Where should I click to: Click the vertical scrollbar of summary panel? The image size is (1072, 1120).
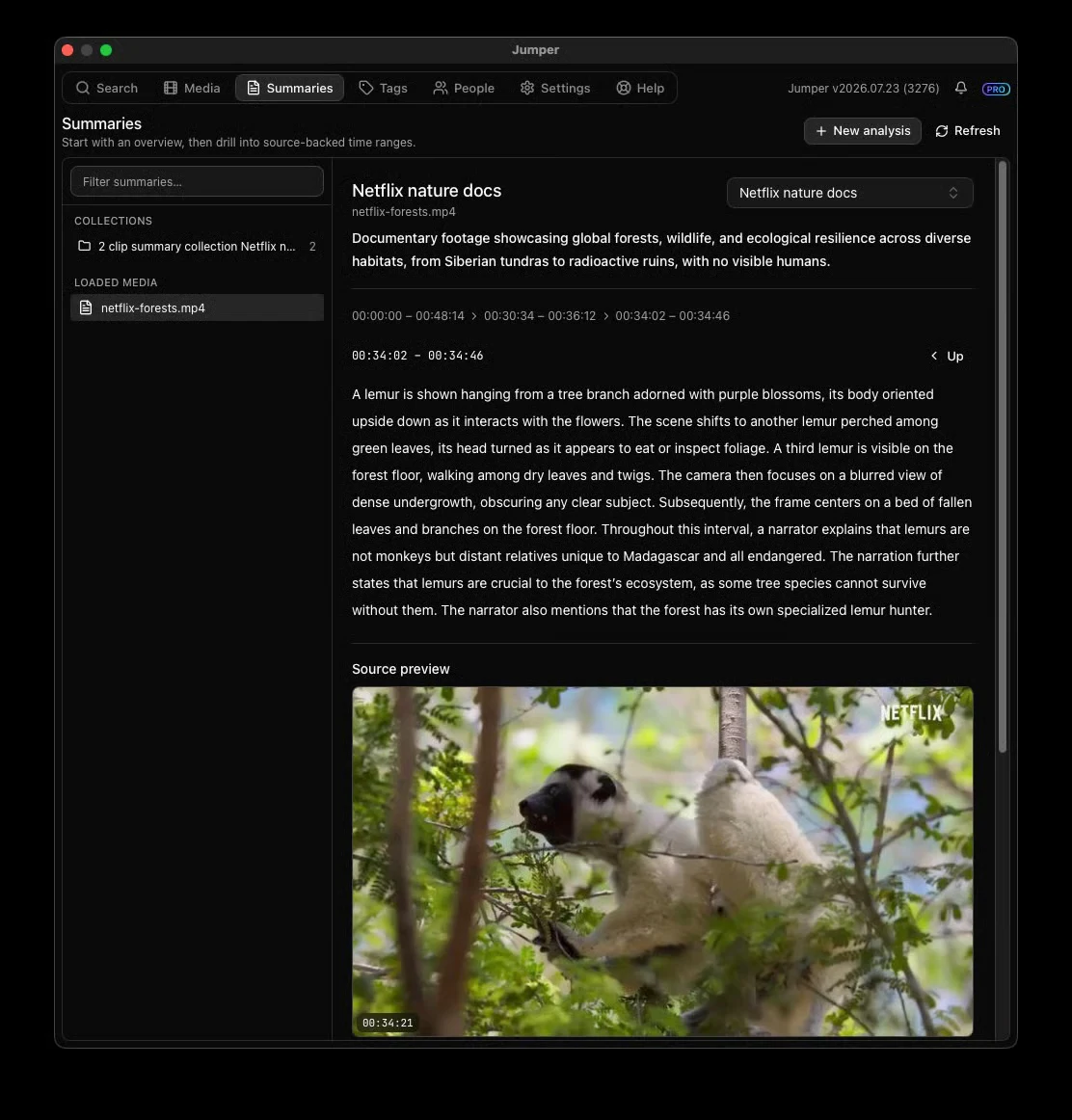click(1002, 457)
